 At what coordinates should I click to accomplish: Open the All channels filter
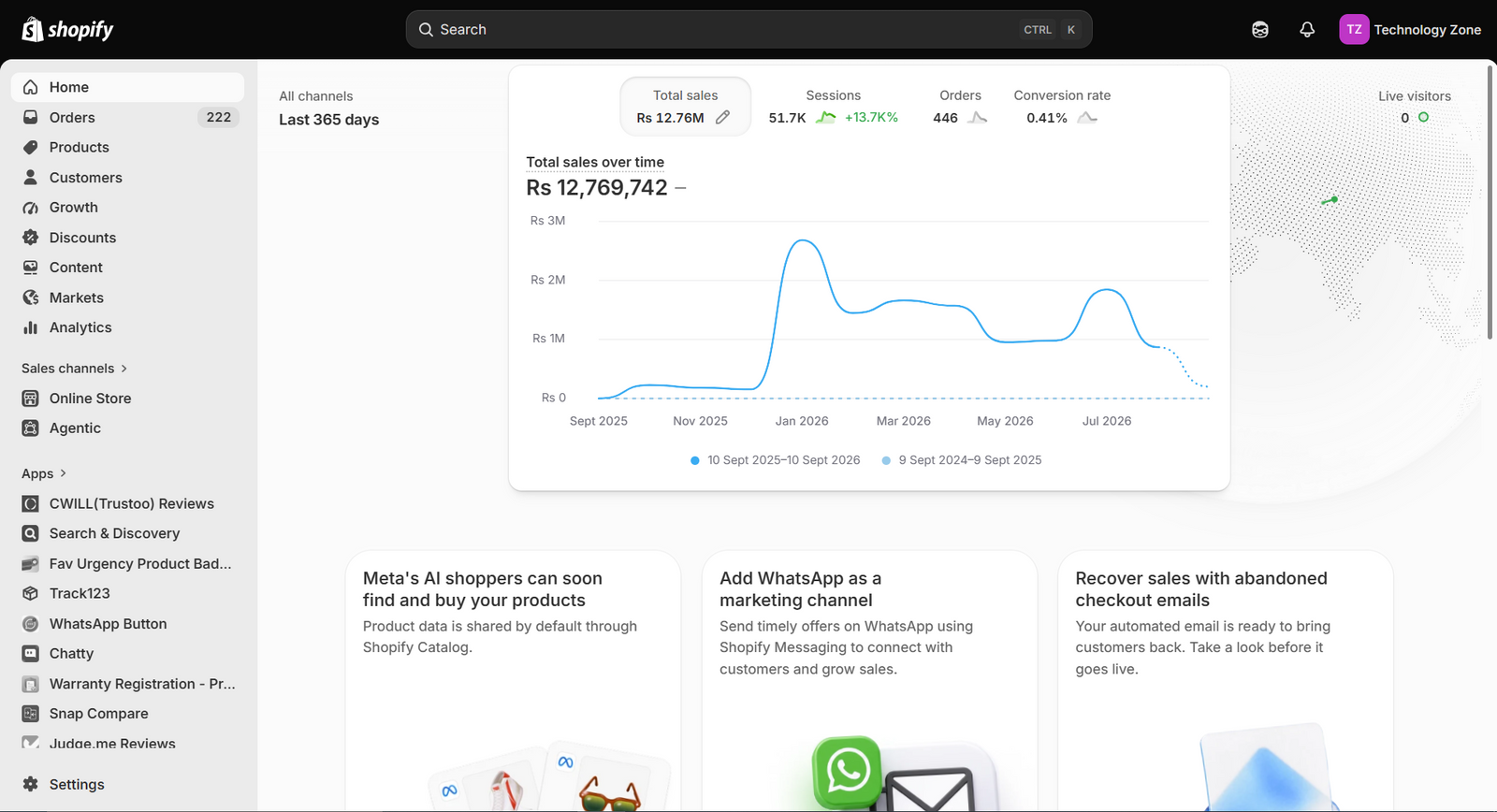coord(316,96)
